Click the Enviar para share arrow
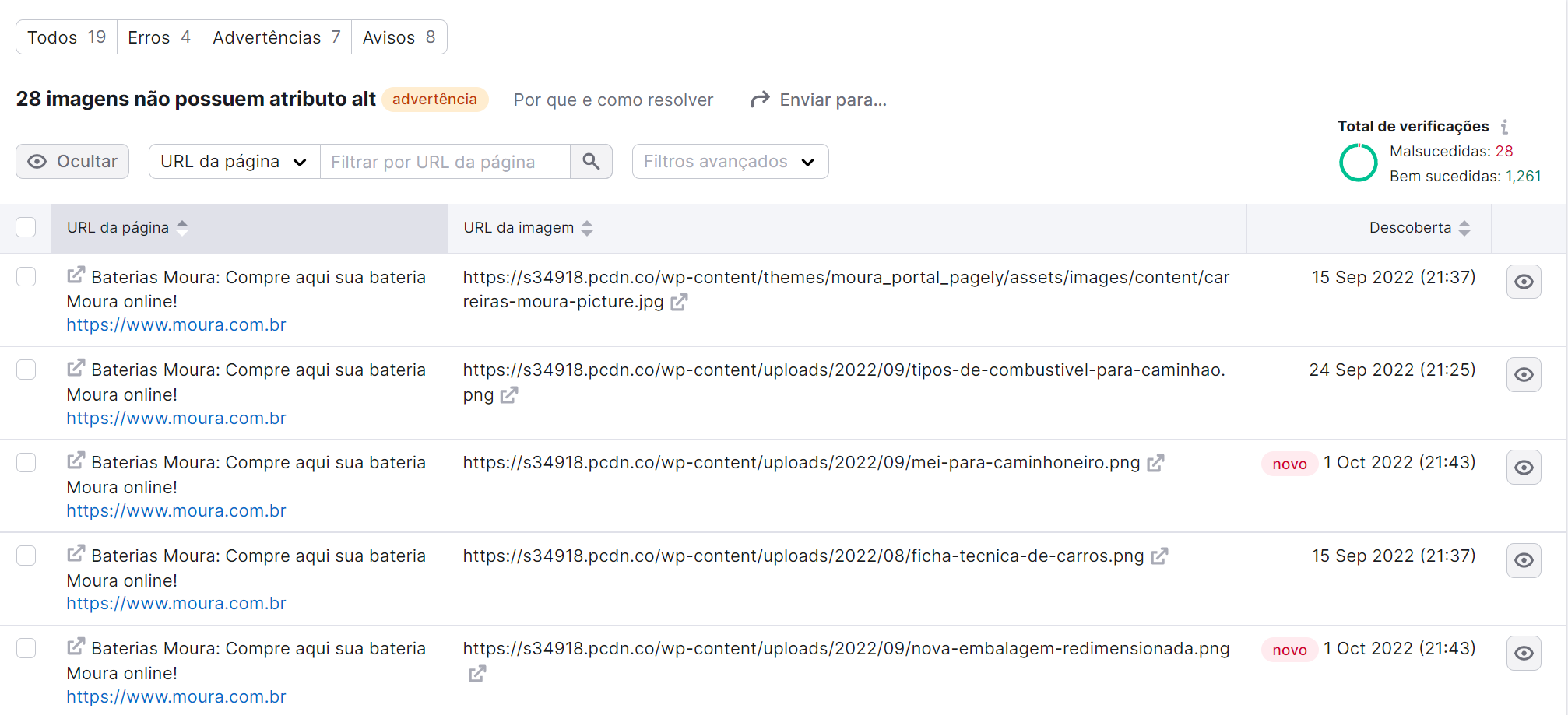Viewport: 1568px width, 715px height. point(760,100)
